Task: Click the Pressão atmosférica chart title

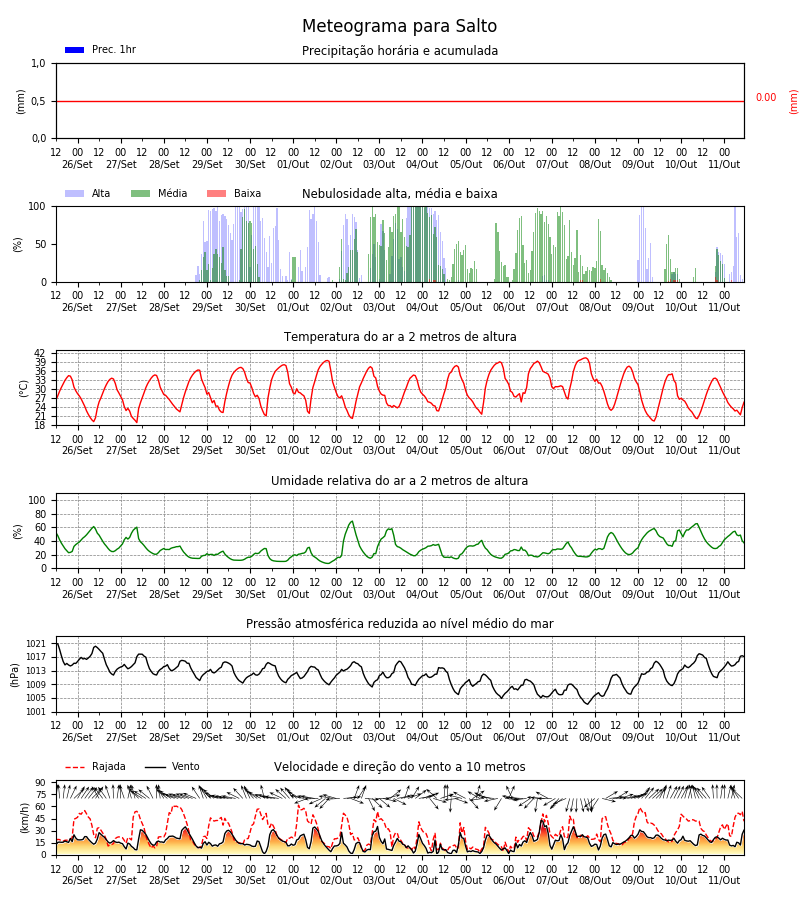Action: coord(399,623)
